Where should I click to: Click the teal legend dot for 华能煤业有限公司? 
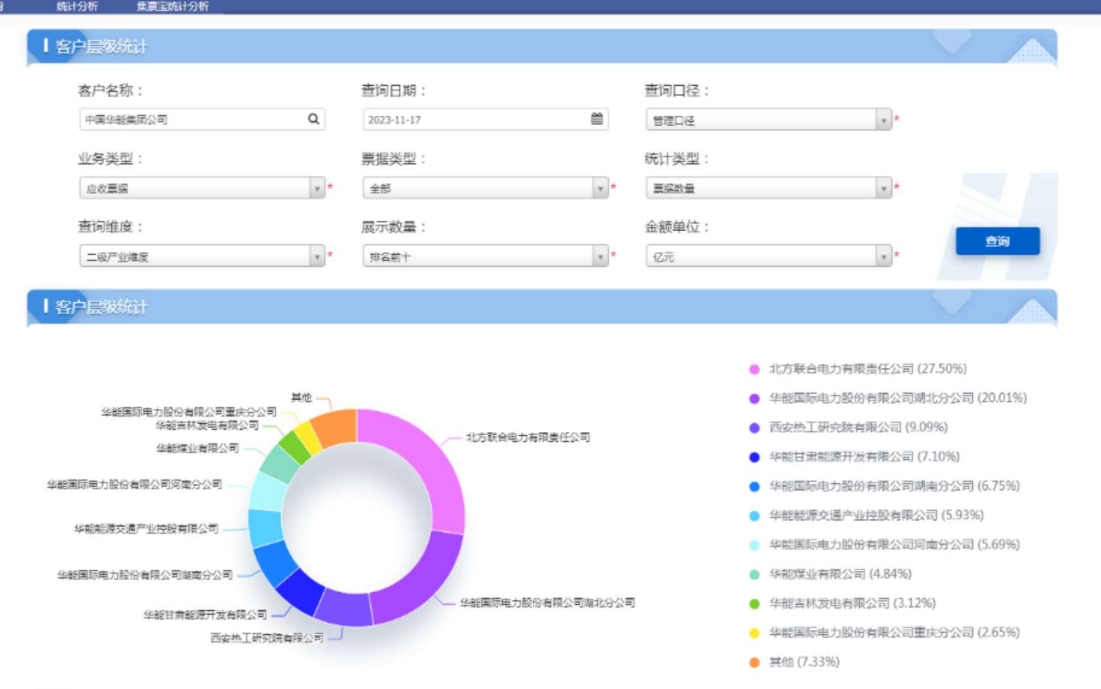pos(755,574)
